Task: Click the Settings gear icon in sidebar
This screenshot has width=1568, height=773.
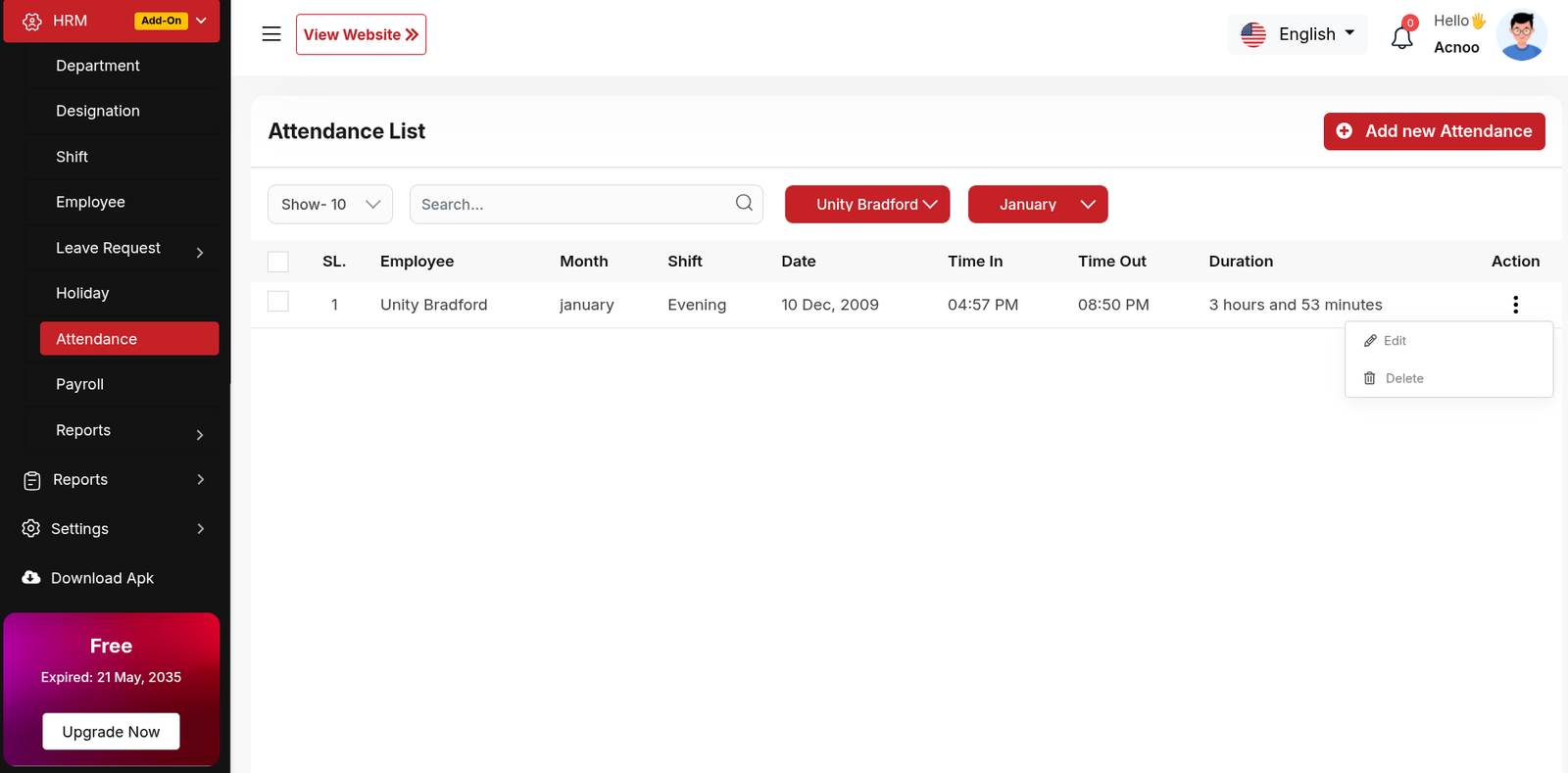Action: (31, 529)
